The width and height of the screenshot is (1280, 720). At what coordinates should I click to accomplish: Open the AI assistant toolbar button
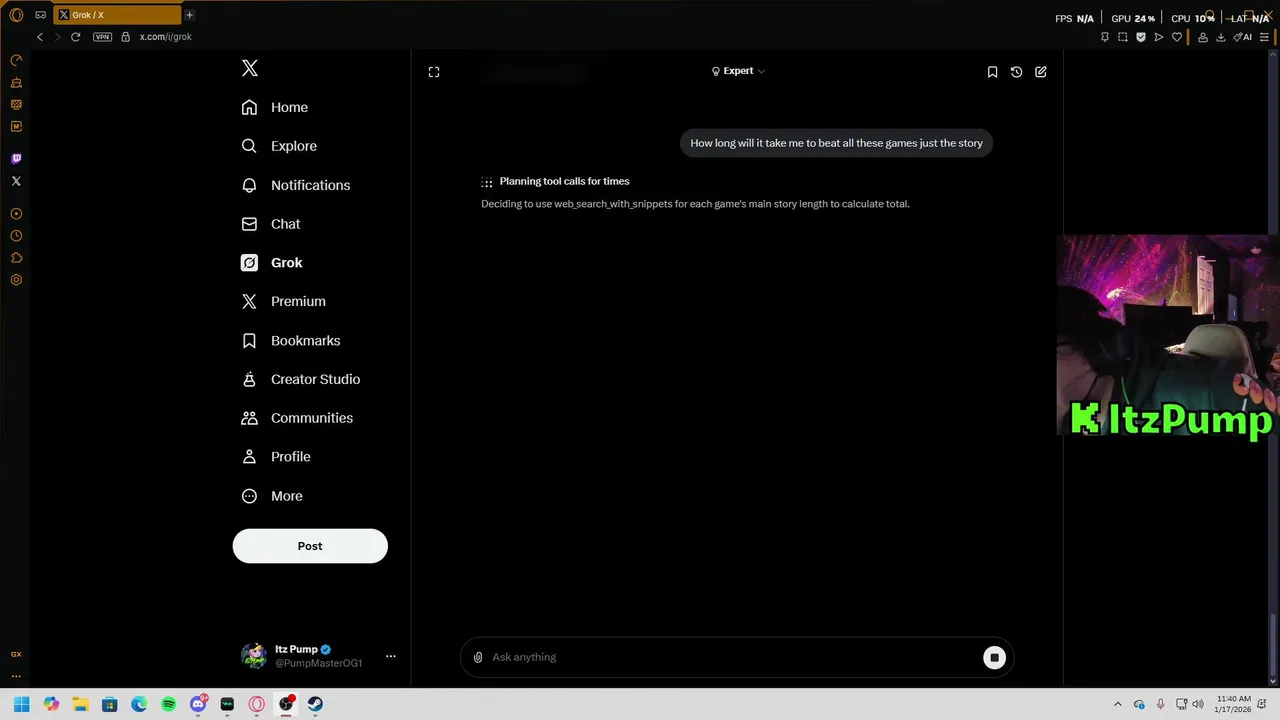1243,37
